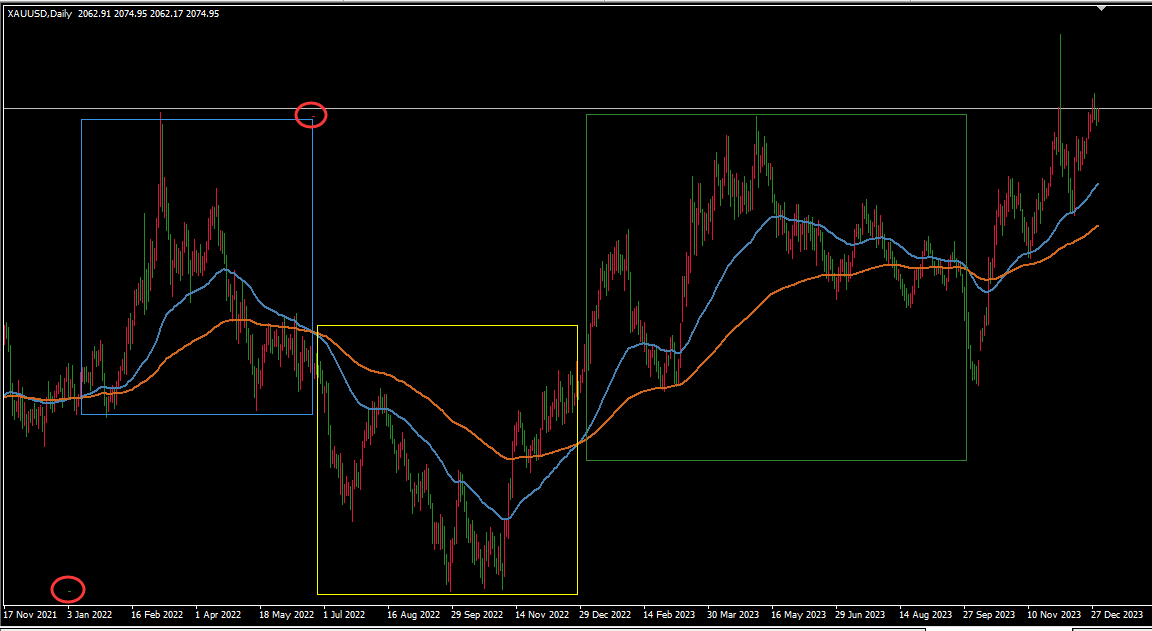Click the 27 Sep 2023 date label
The image size is (1152, 631).
click(989, 613)
